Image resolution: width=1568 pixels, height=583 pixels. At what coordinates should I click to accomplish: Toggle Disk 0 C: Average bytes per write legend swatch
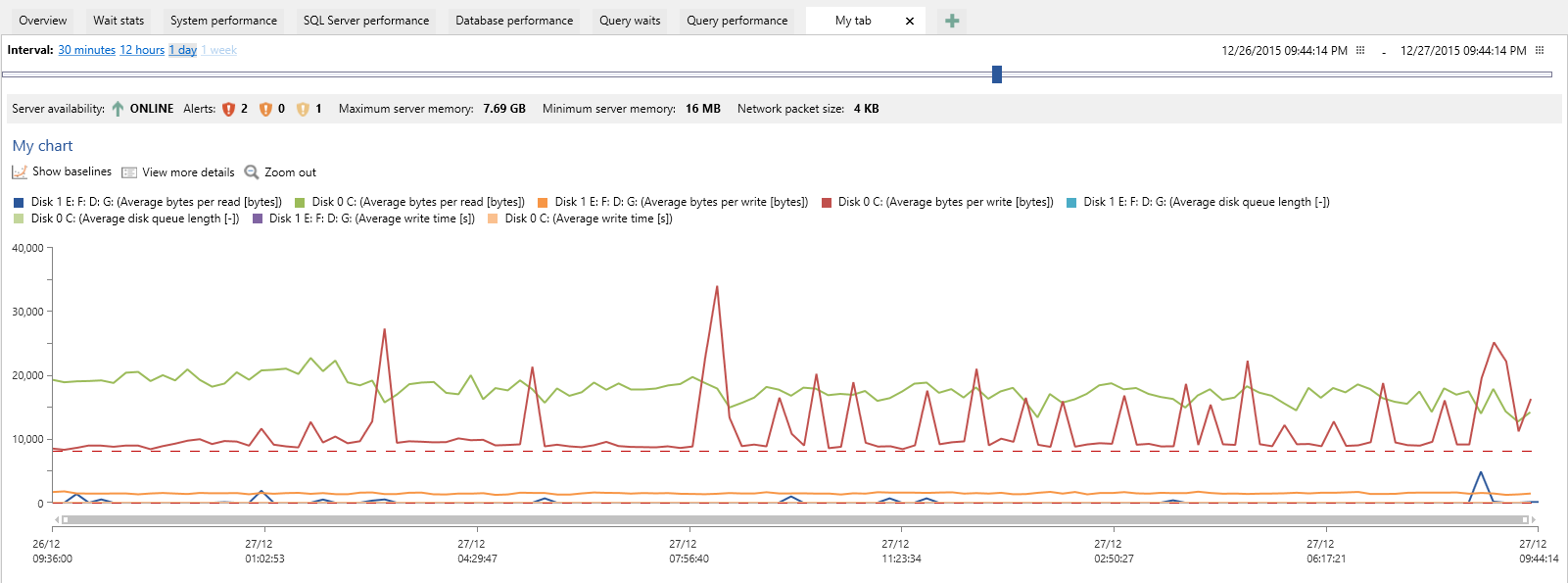tap(828, 202)
